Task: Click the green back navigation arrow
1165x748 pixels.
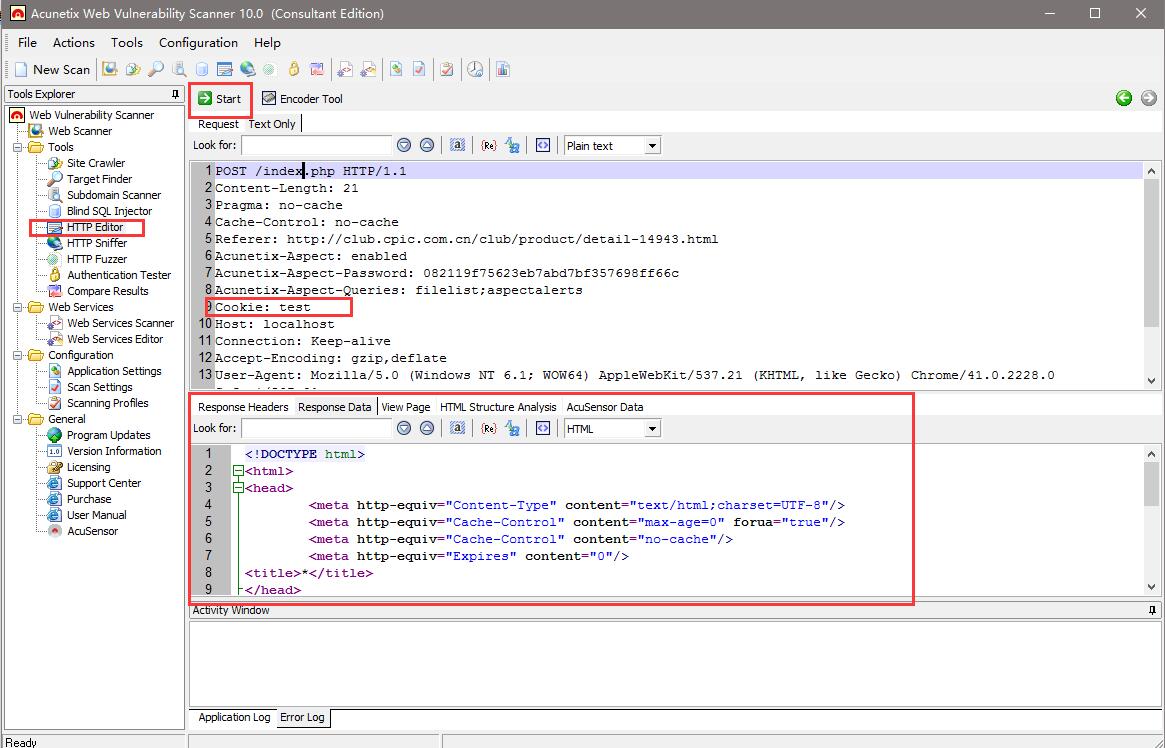Action: [x=1124, y=98]
